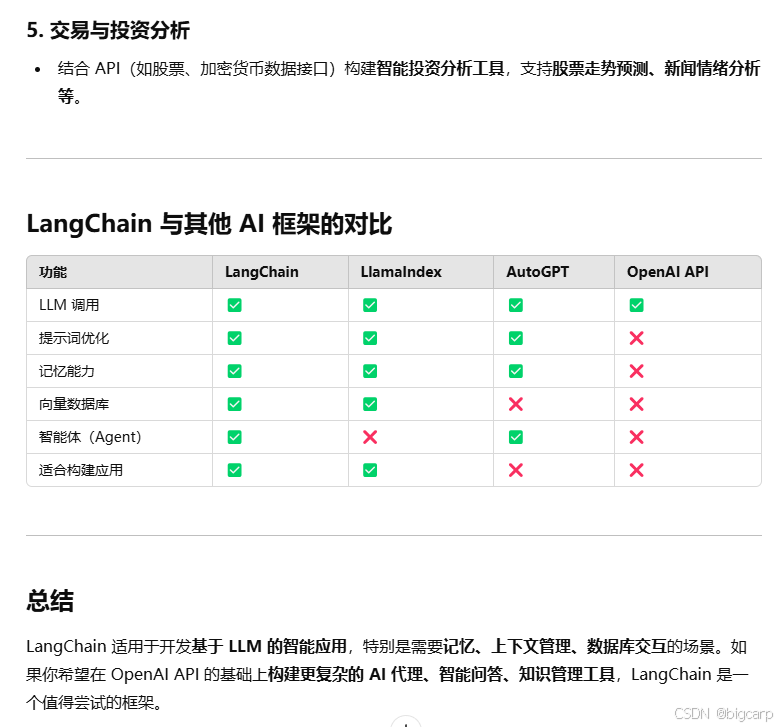Click the bold text 记忆、上下文管理、数据库交互

click(x=555, y=646)
